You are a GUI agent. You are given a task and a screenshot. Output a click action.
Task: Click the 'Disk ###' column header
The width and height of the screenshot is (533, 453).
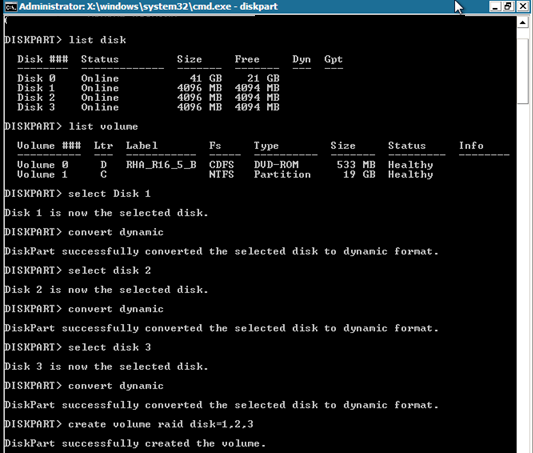tap(43, 59)
